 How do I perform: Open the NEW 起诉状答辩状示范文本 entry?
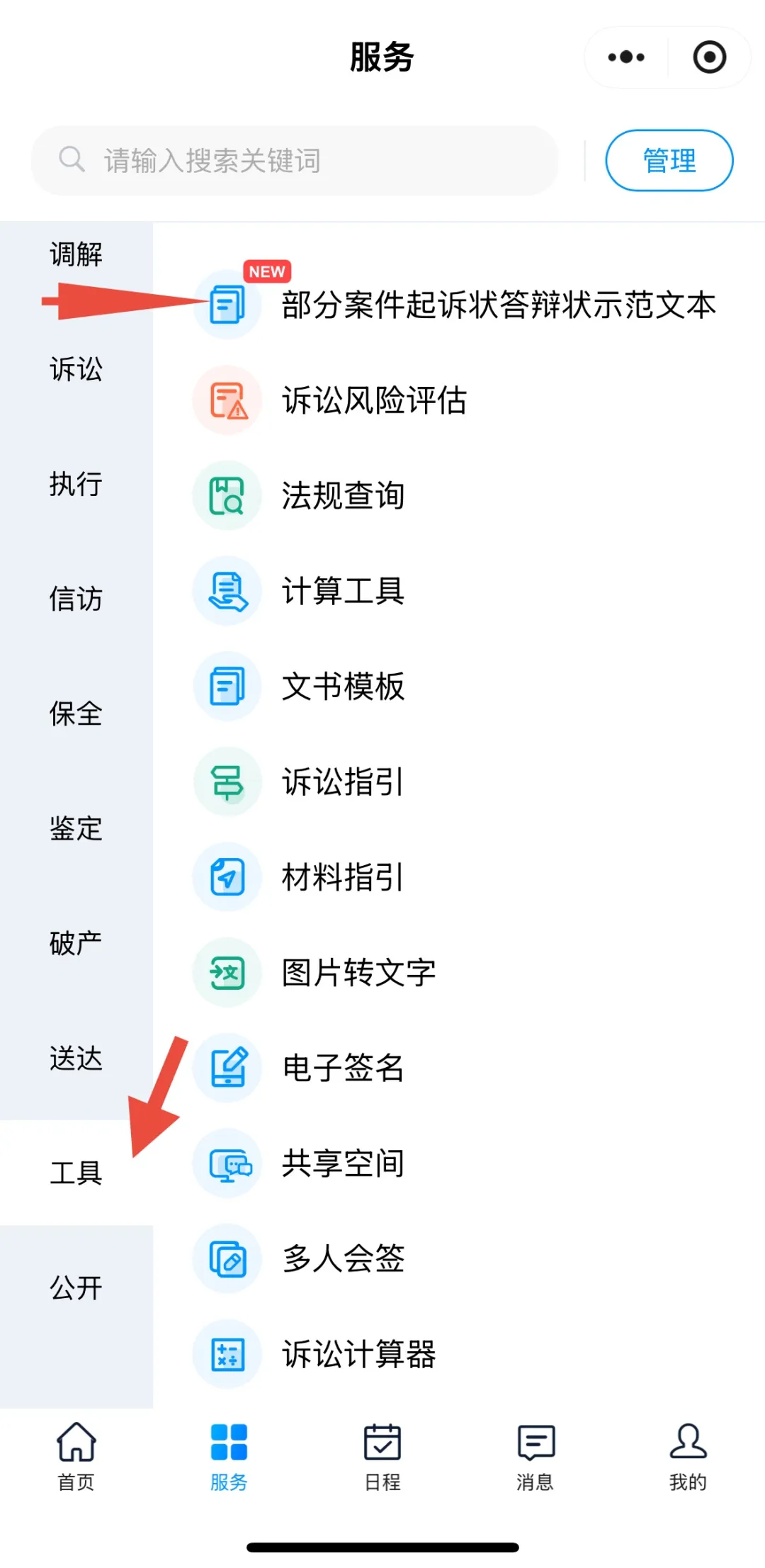pyautogui.click(x=498, y=305)
